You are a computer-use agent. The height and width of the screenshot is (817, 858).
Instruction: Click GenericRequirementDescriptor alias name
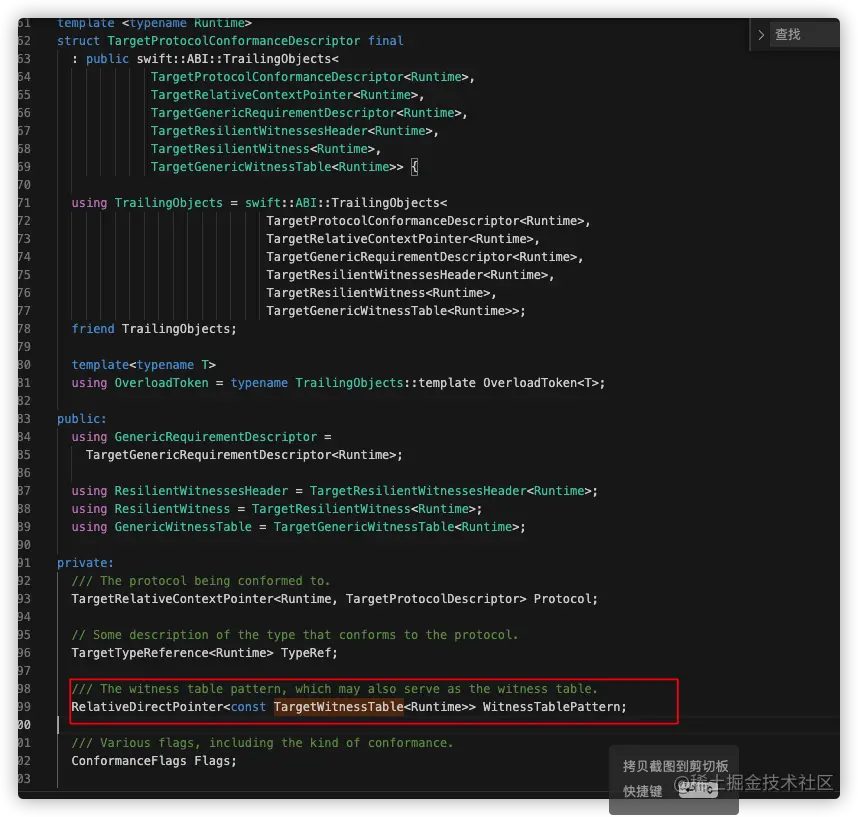(216, 437)
